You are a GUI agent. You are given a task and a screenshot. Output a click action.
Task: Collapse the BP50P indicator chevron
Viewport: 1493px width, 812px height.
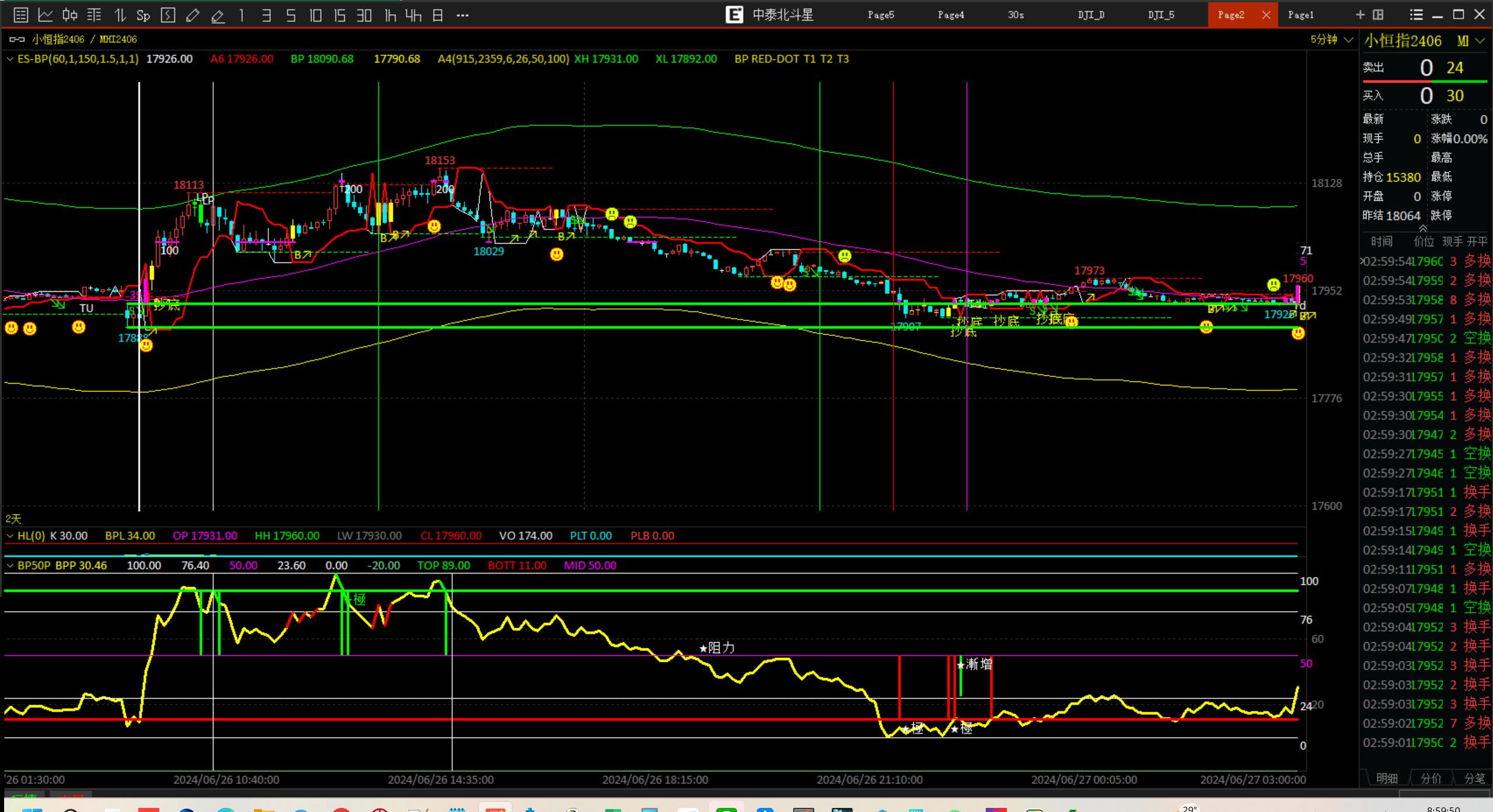[x=9, y=565]
